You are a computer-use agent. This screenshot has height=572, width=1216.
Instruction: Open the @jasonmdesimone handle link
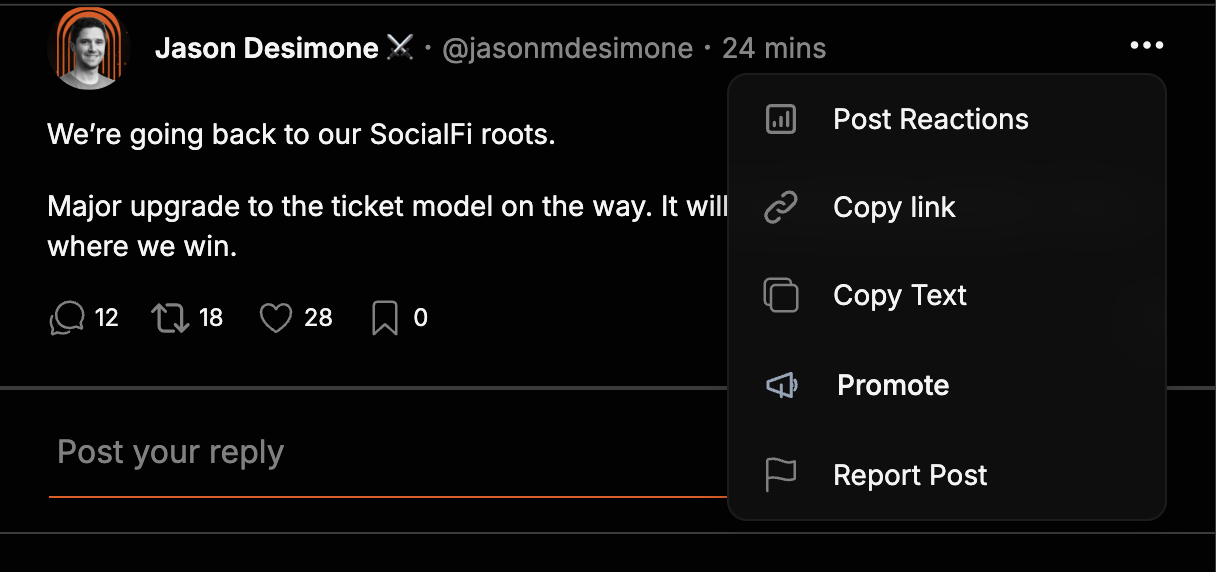[567, 48]
